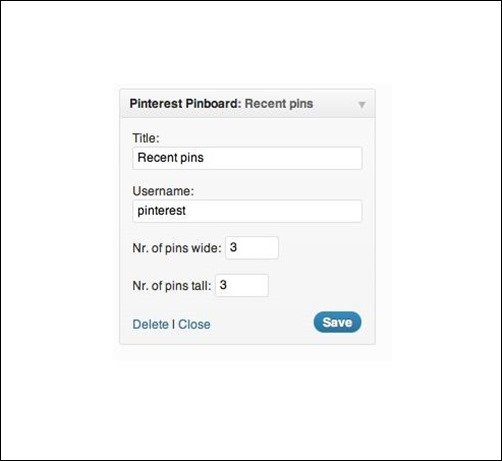Delete the widget via Delete link

click(x=151, y=324)
